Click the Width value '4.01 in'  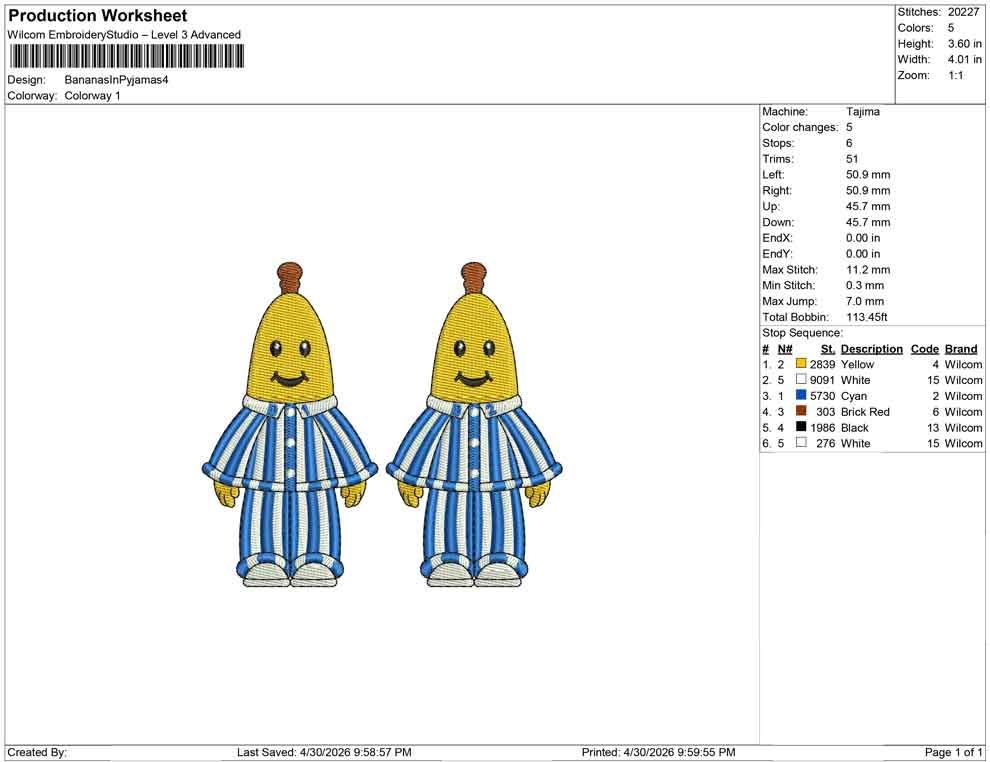[x=964, y=59]
